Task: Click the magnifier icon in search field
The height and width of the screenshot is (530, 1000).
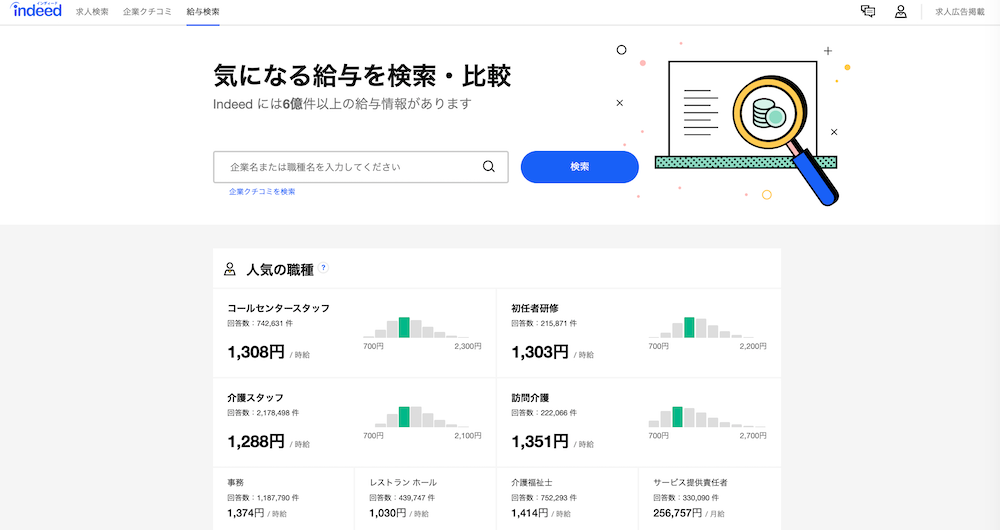Action: click(x=488, y=167)
